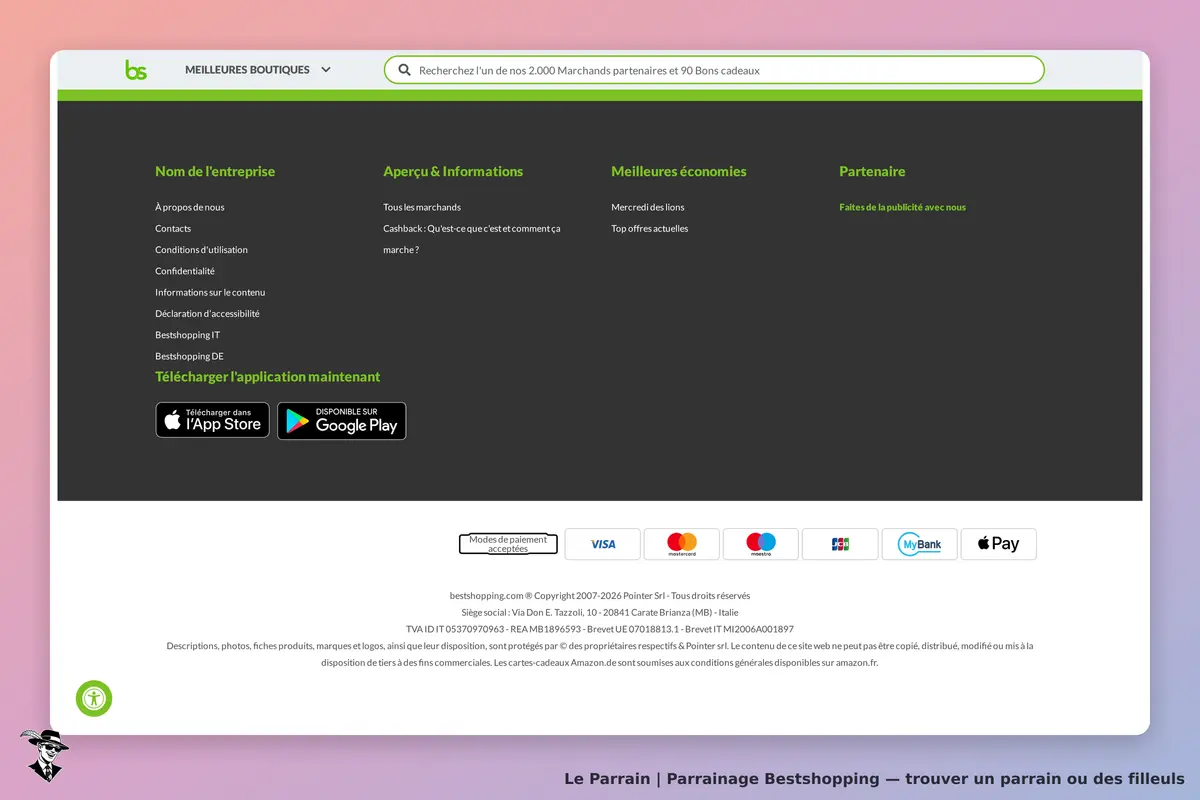Open Conditions d'utilisation link
The width and height of the screenshot is (1200, 800).
(201, 250)
